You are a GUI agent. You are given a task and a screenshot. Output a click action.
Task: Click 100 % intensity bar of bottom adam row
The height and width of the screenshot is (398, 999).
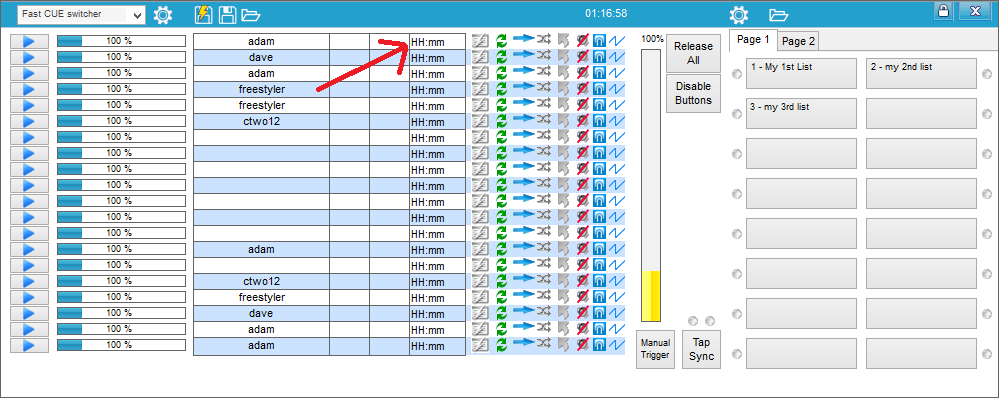pyautogui.click(x=121, y=346)
